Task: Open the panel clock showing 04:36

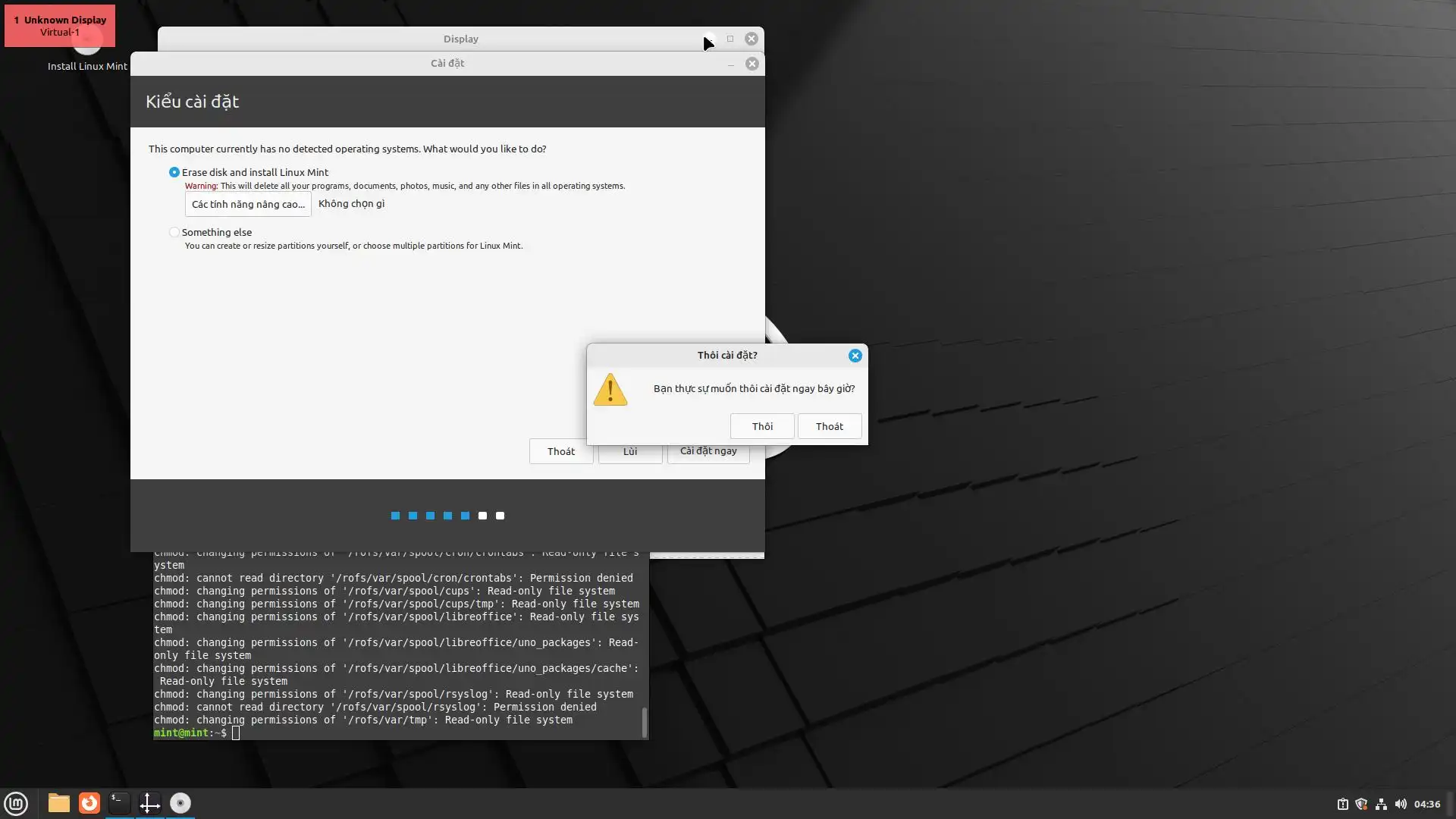Action: [x=1426, y=804]
